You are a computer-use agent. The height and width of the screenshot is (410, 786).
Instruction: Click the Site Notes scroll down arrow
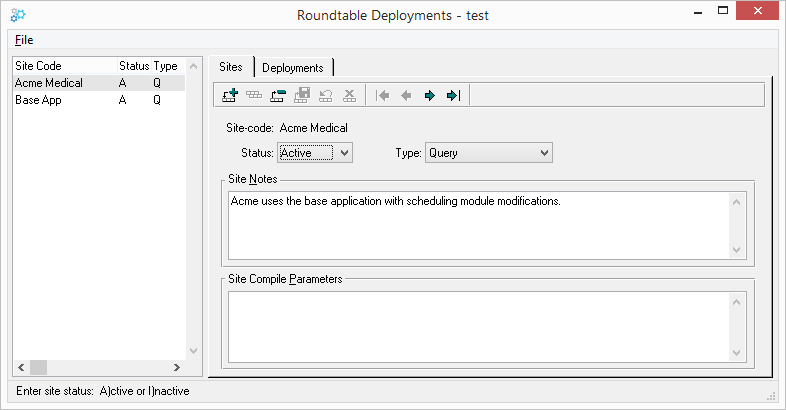(x=736, y=250)
